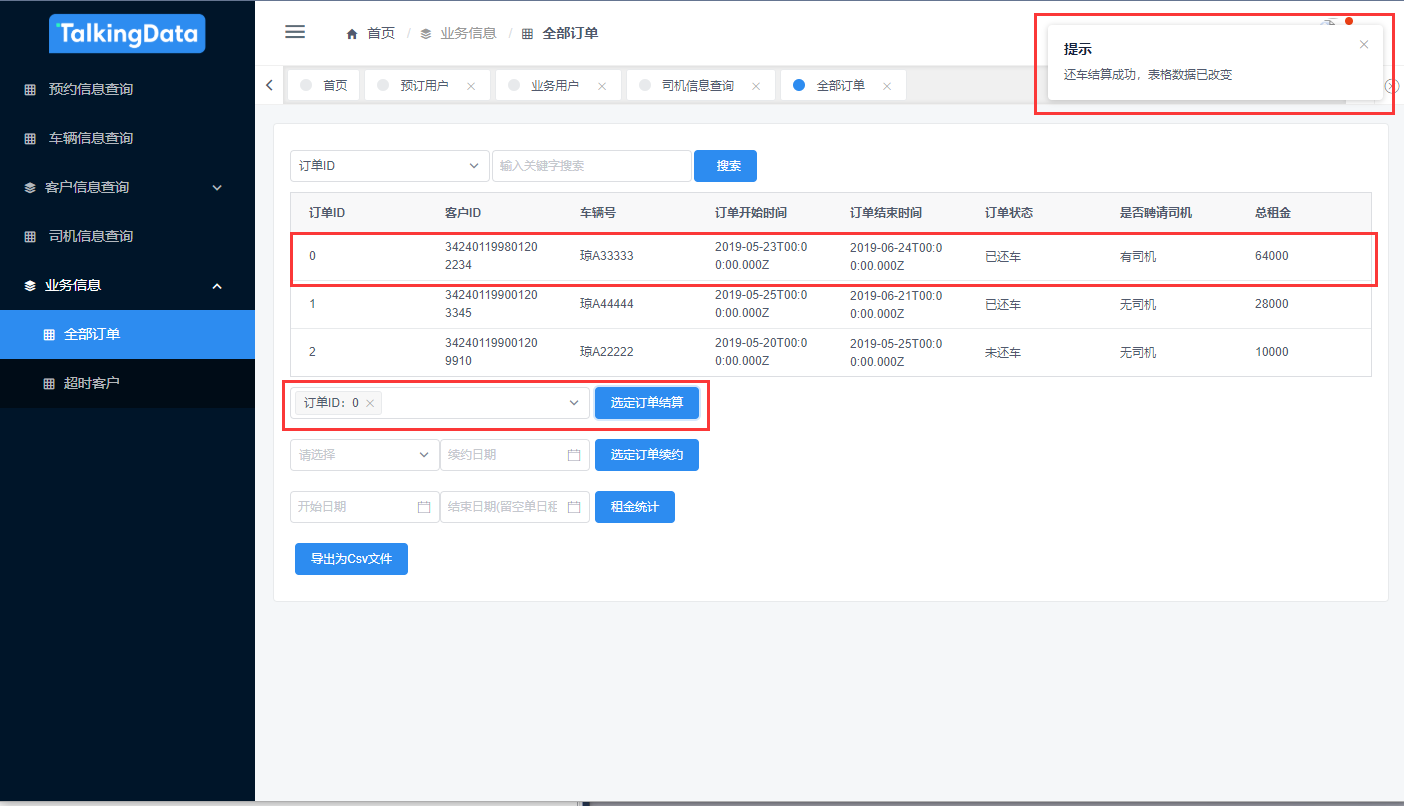Remove the 订单ID: 0 tag
1404x806 pixels.
coord(370,403)
